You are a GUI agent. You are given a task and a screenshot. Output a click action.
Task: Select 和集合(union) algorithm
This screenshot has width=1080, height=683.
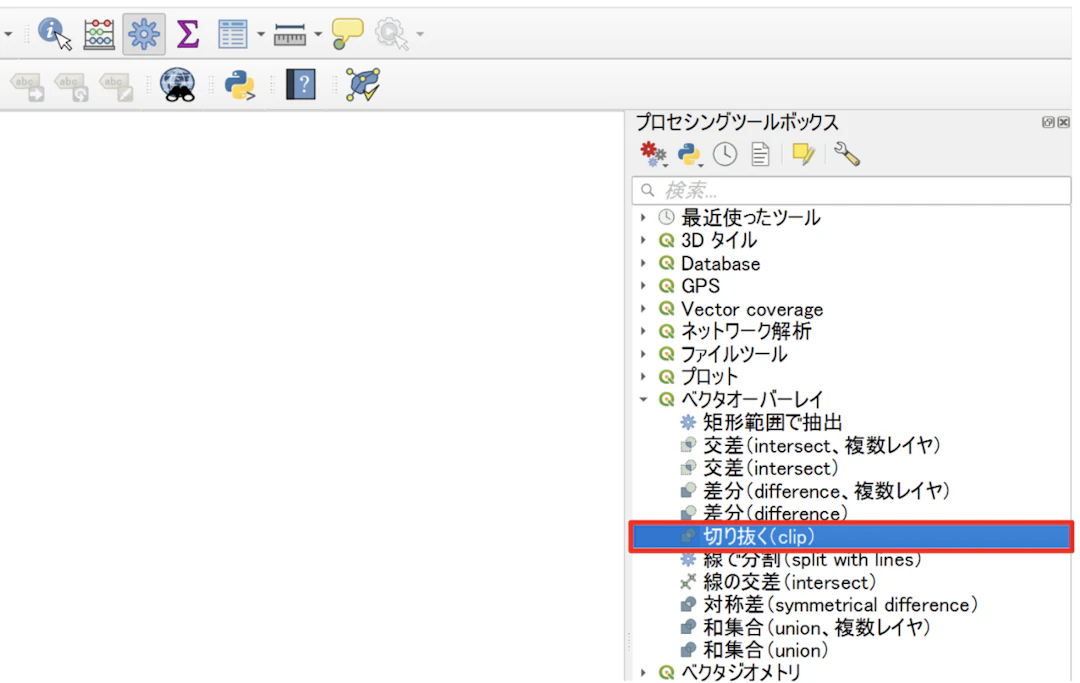(x=765, y=650)
